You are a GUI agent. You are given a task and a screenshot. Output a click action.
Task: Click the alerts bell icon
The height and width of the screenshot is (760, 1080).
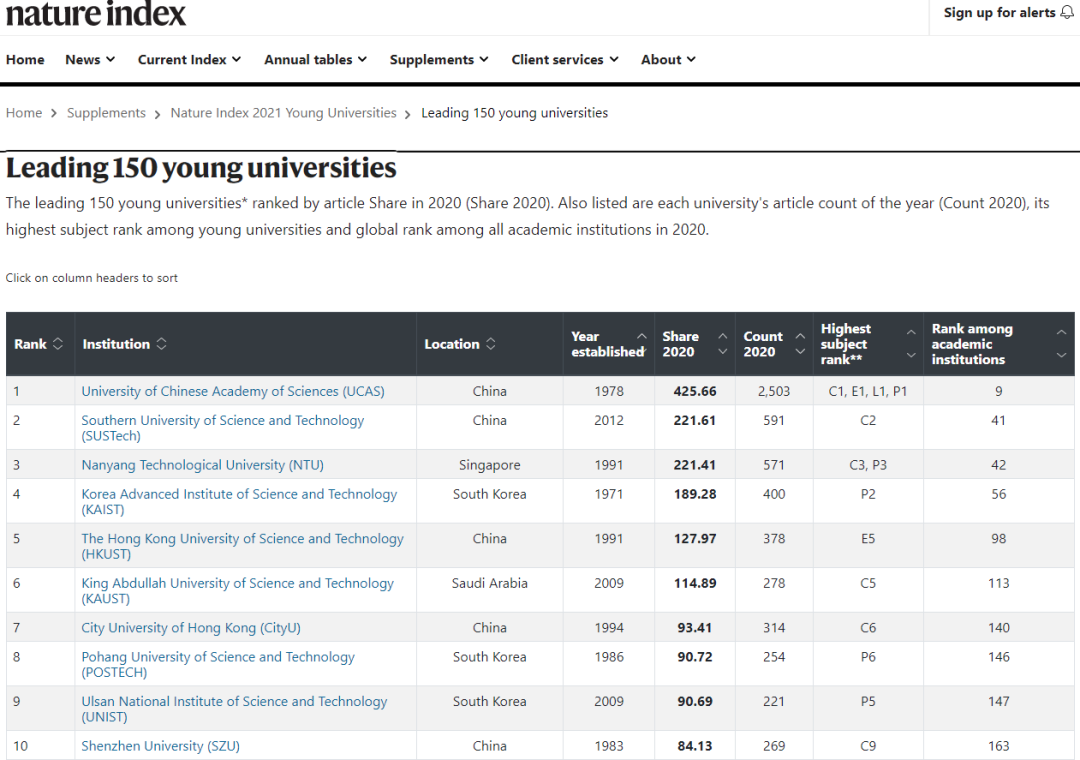coord(1066,12)
